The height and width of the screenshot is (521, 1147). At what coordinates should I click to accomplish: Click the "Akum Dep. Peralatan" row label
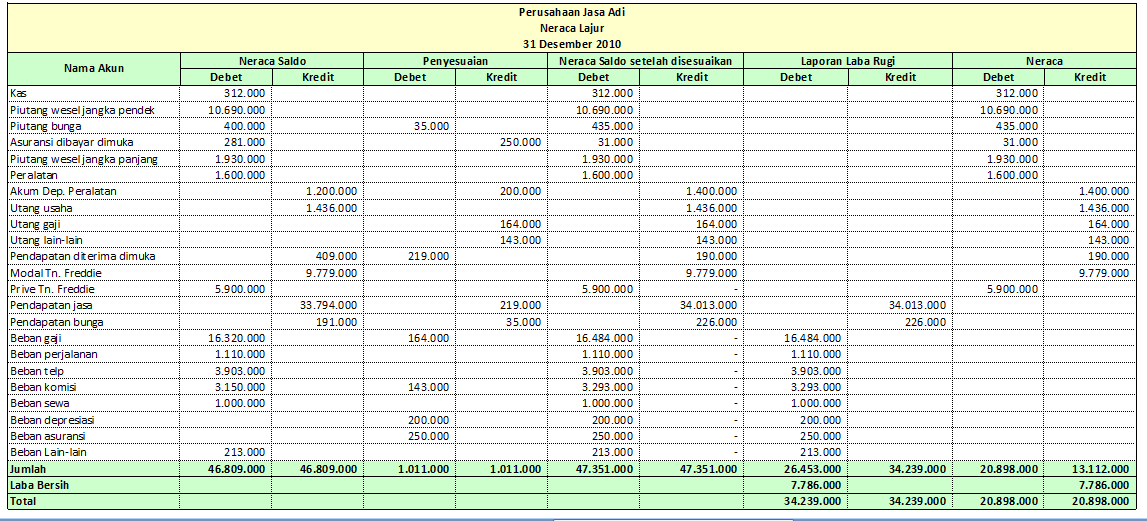pos(94,191)
